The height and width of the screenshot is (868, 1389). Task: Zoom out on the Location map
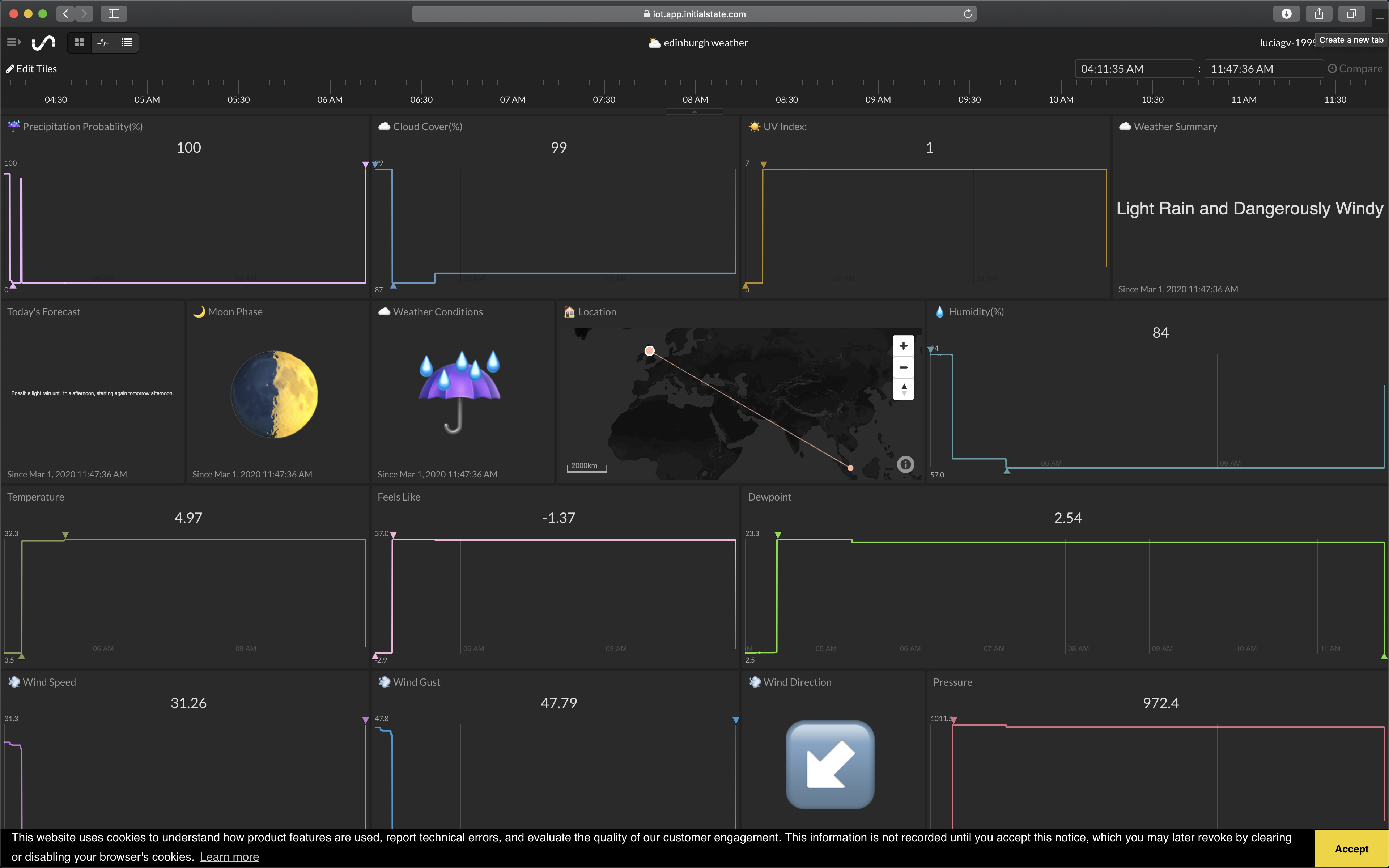tap(903, 367)
